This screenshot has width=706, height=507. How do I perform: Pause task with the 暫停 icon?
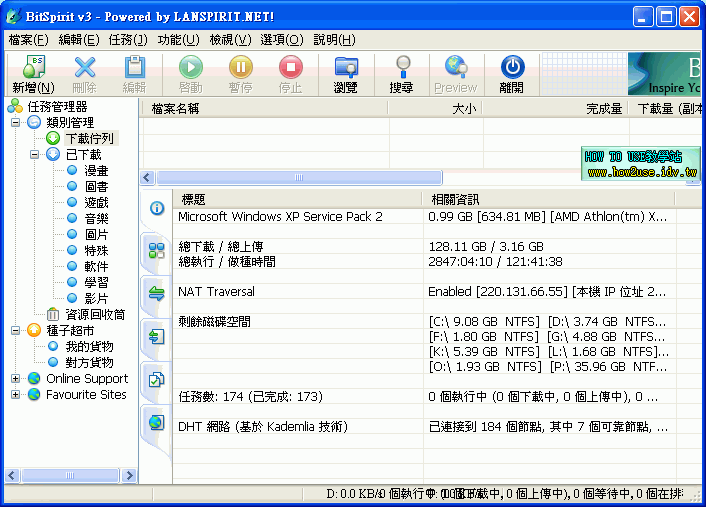pos(241,67)
